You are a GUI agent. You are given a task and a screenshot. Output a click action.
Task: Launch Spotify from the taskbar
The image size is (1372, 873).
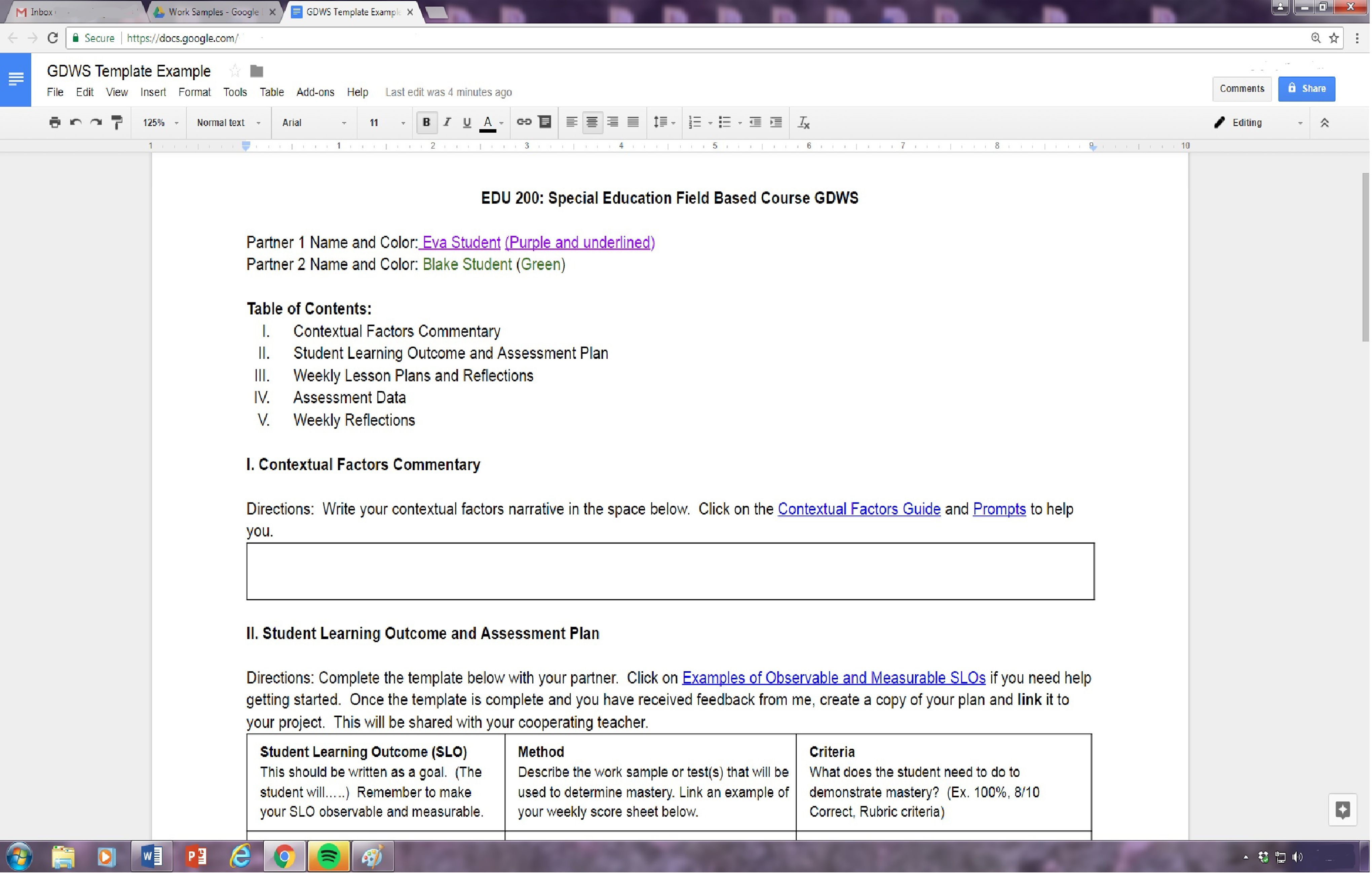tap(329, 856)
